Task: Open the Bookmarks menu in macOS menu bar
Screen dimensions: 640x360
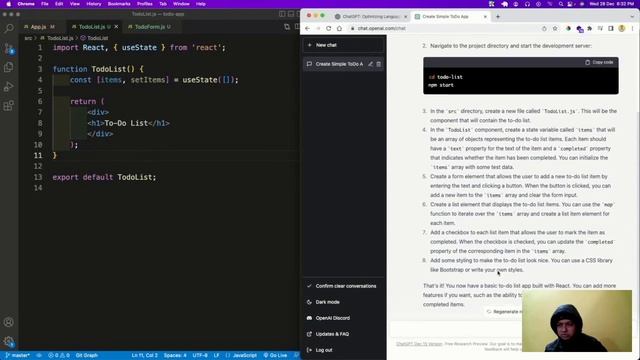Action: (x=119, y=4)
